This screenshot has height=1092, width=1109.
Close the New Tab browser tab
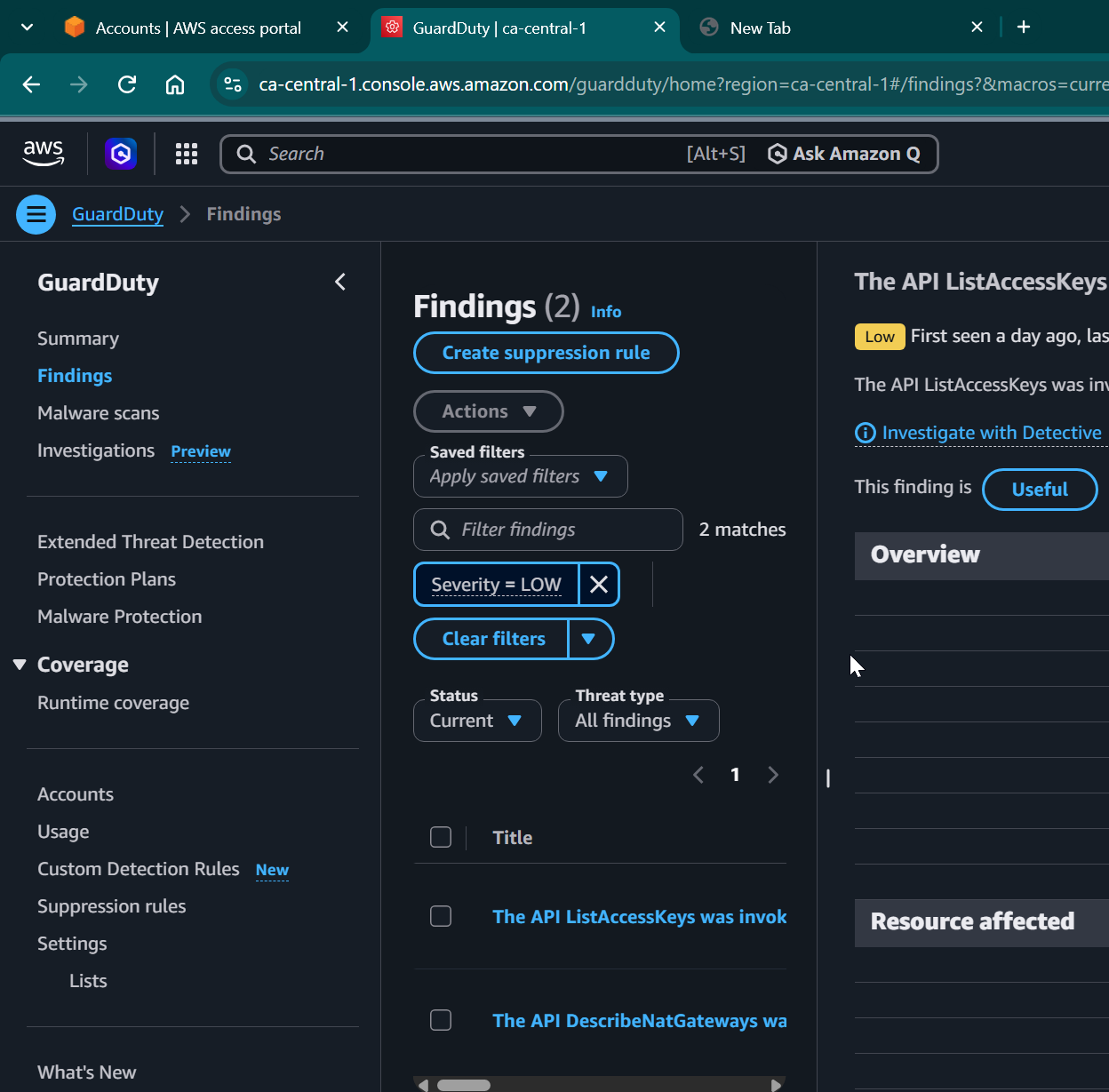click(977, 28)
